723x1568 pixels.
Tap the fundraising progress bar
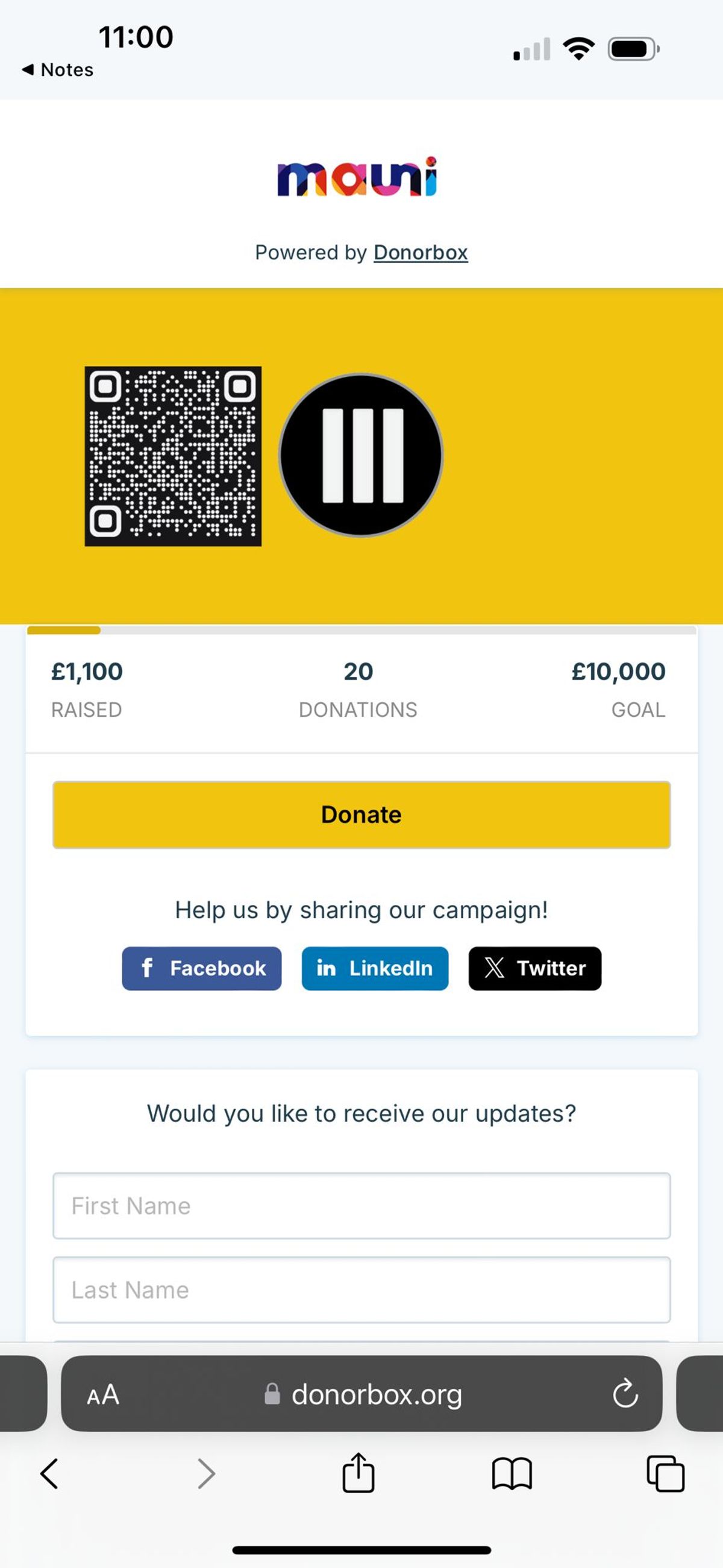click(x=361, y=630)
